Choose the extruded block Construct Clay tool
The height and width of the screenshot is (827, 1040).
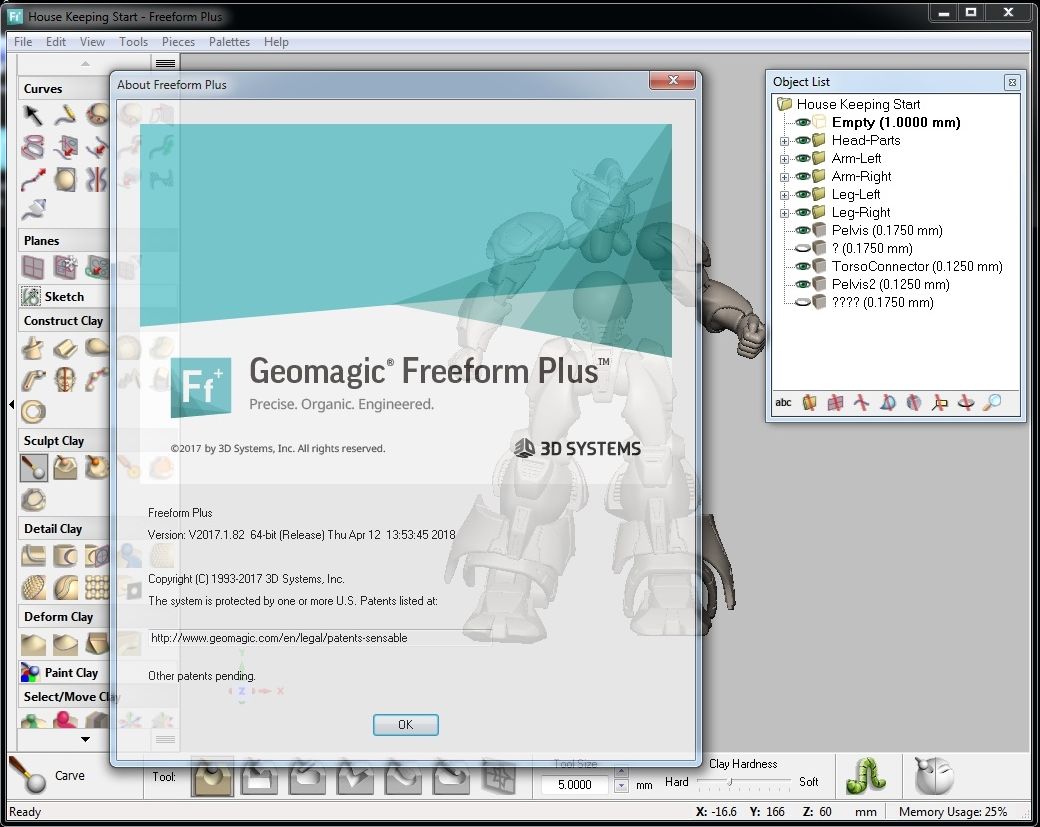(65, 348)
